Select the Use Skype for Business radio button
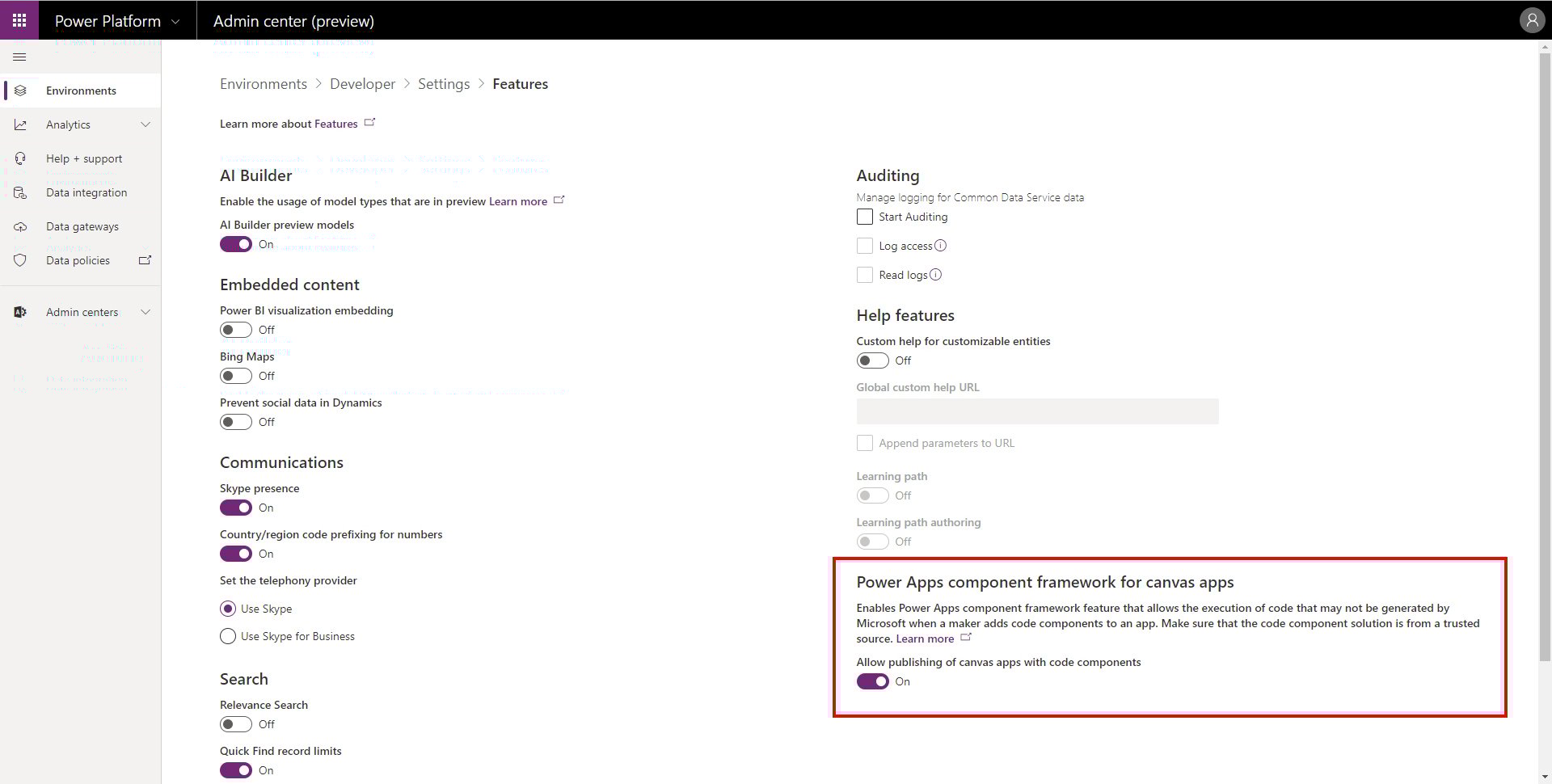1552x784 pixels. [228, 636]
